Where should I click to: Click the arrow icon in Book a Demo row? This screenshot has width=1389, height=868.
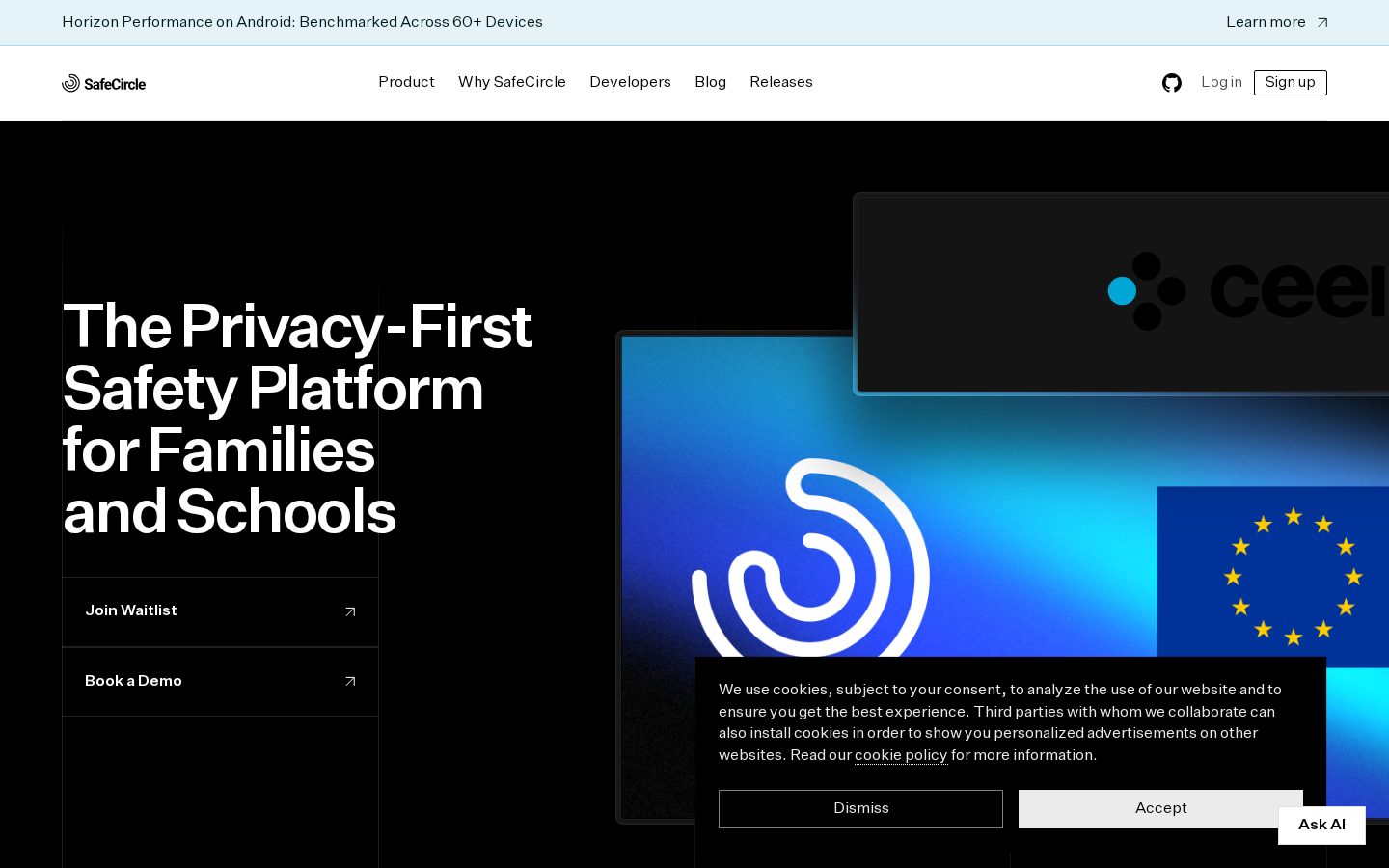point(350,681)
